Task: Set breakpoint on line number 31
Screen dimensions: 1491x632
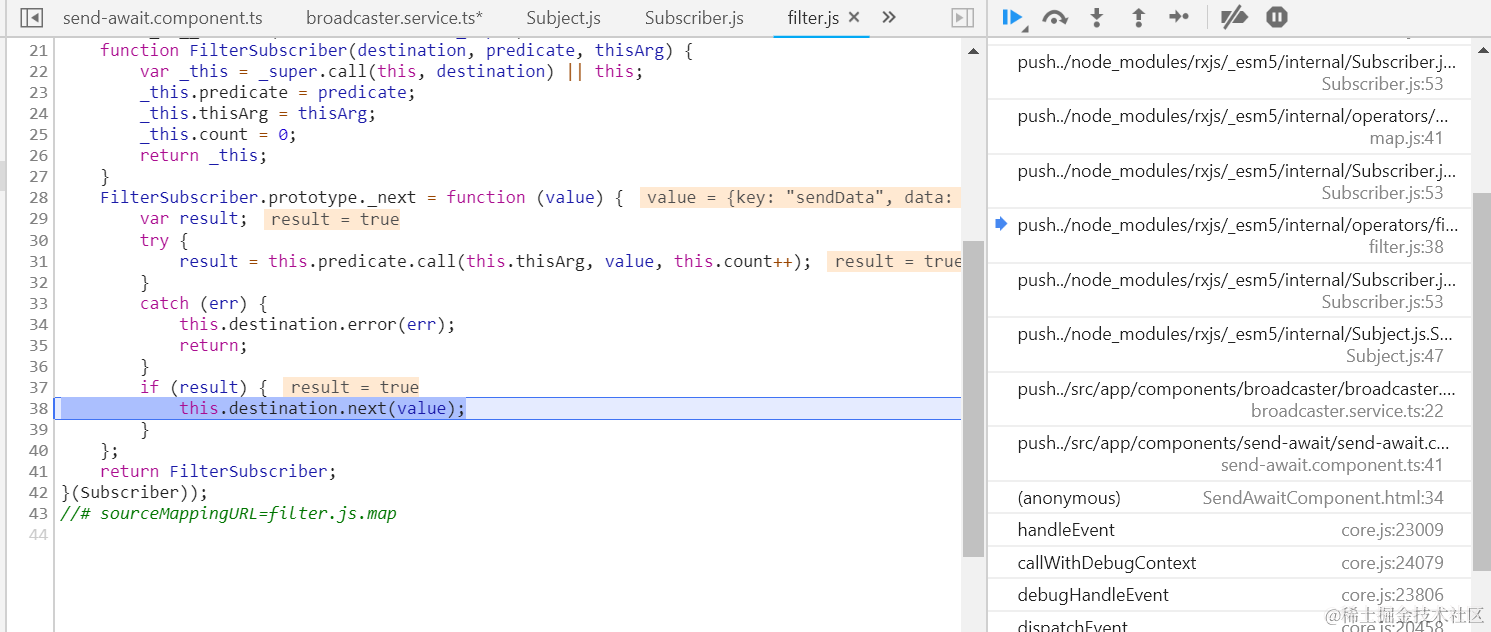Action: tap(38, 261)
